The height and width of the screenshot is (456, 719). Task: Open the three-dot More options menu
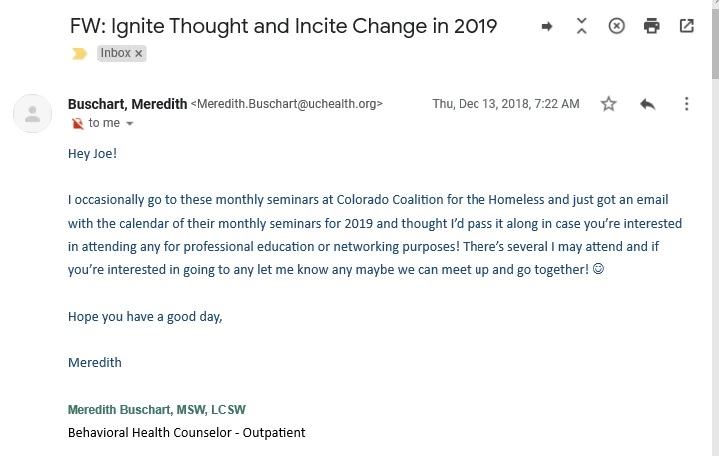click(686, 104)
